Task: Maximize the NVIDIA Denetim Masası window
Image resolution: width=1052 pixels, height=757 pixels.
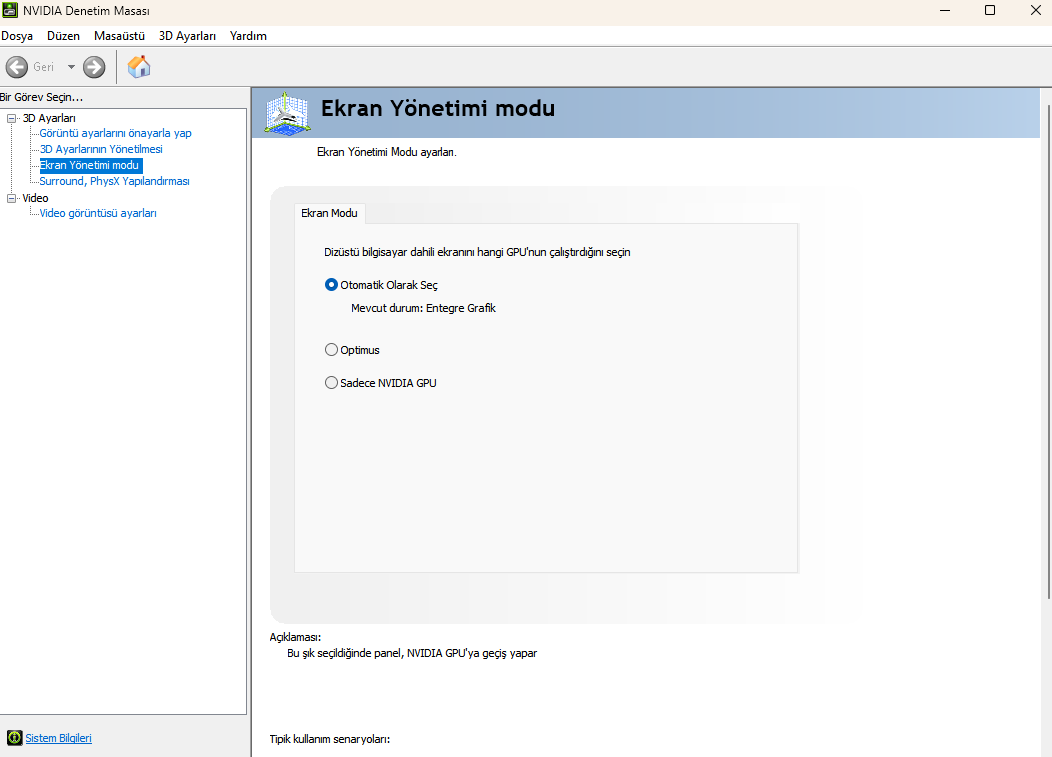Action: 990,10
